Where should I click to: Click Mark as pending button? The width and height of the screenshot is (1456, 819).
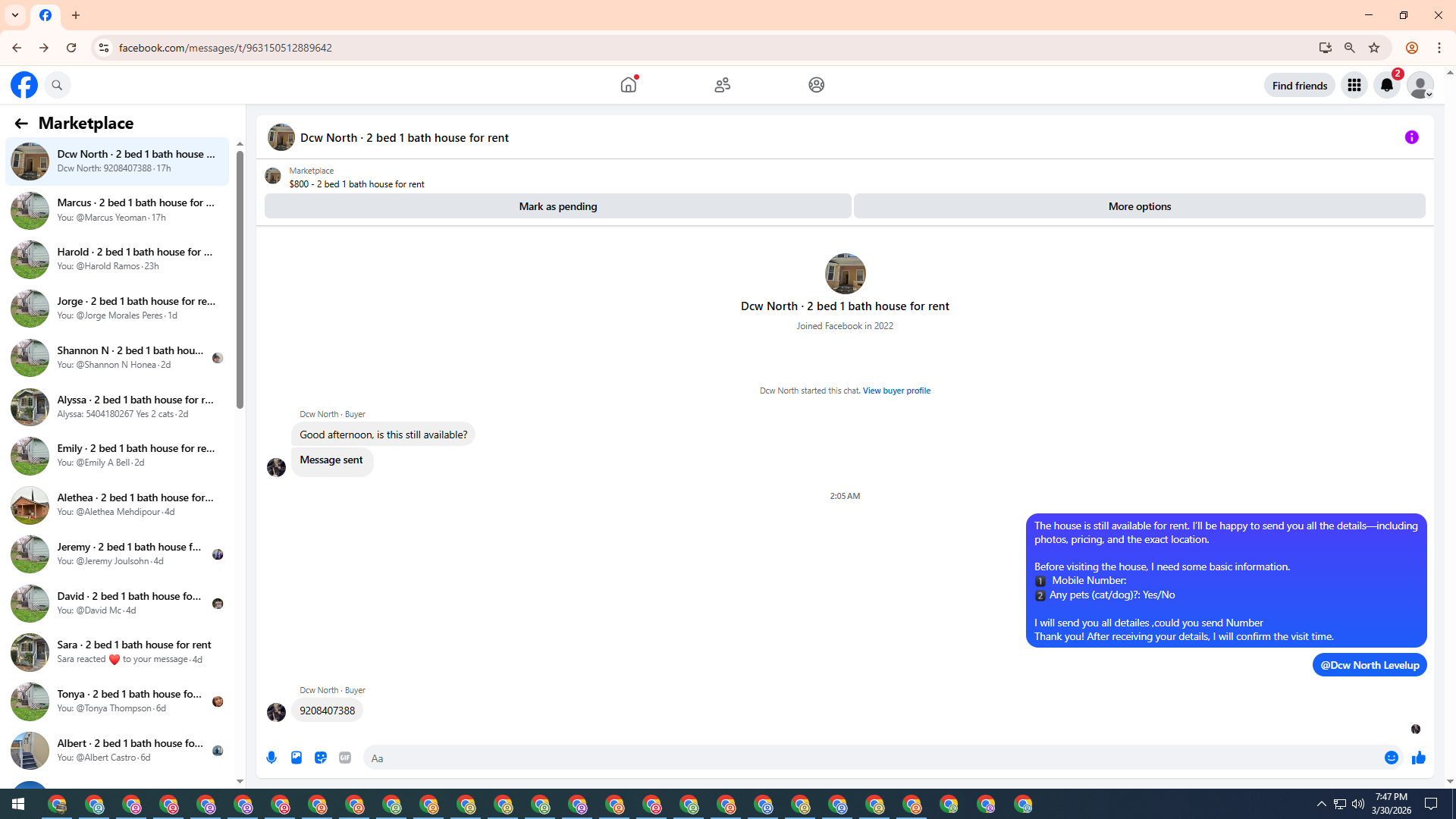pyautogui.click(x=557, y=206)
